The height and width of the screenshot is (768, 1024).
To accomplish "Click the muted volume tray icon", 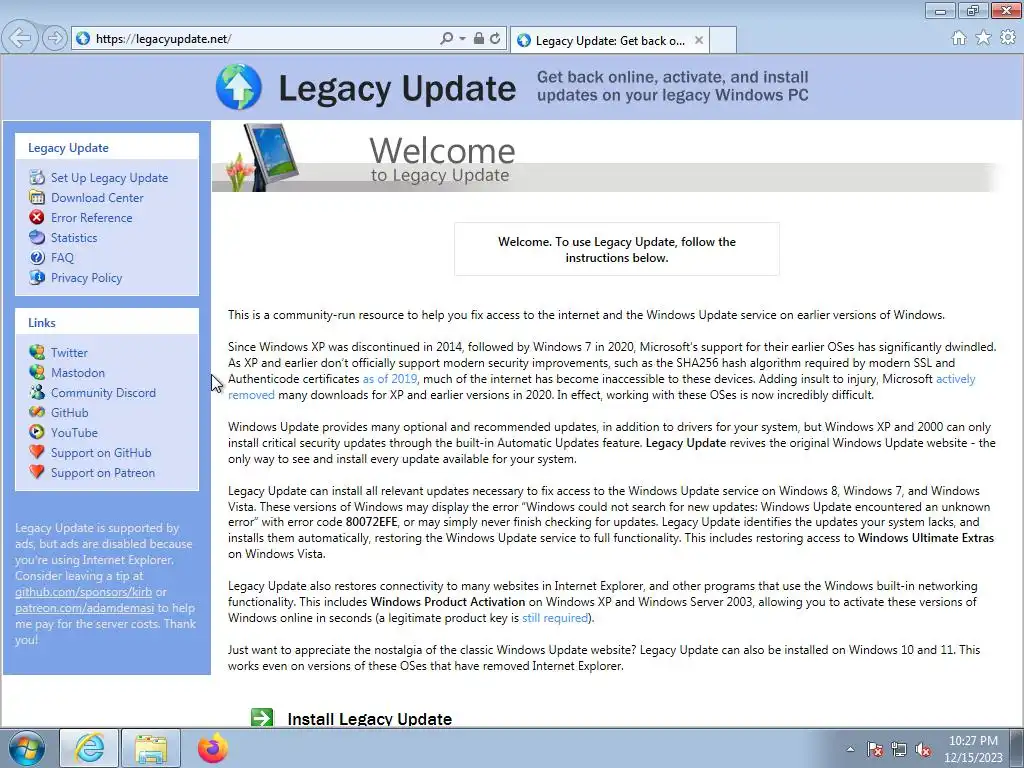I will (x=923, y=749).
